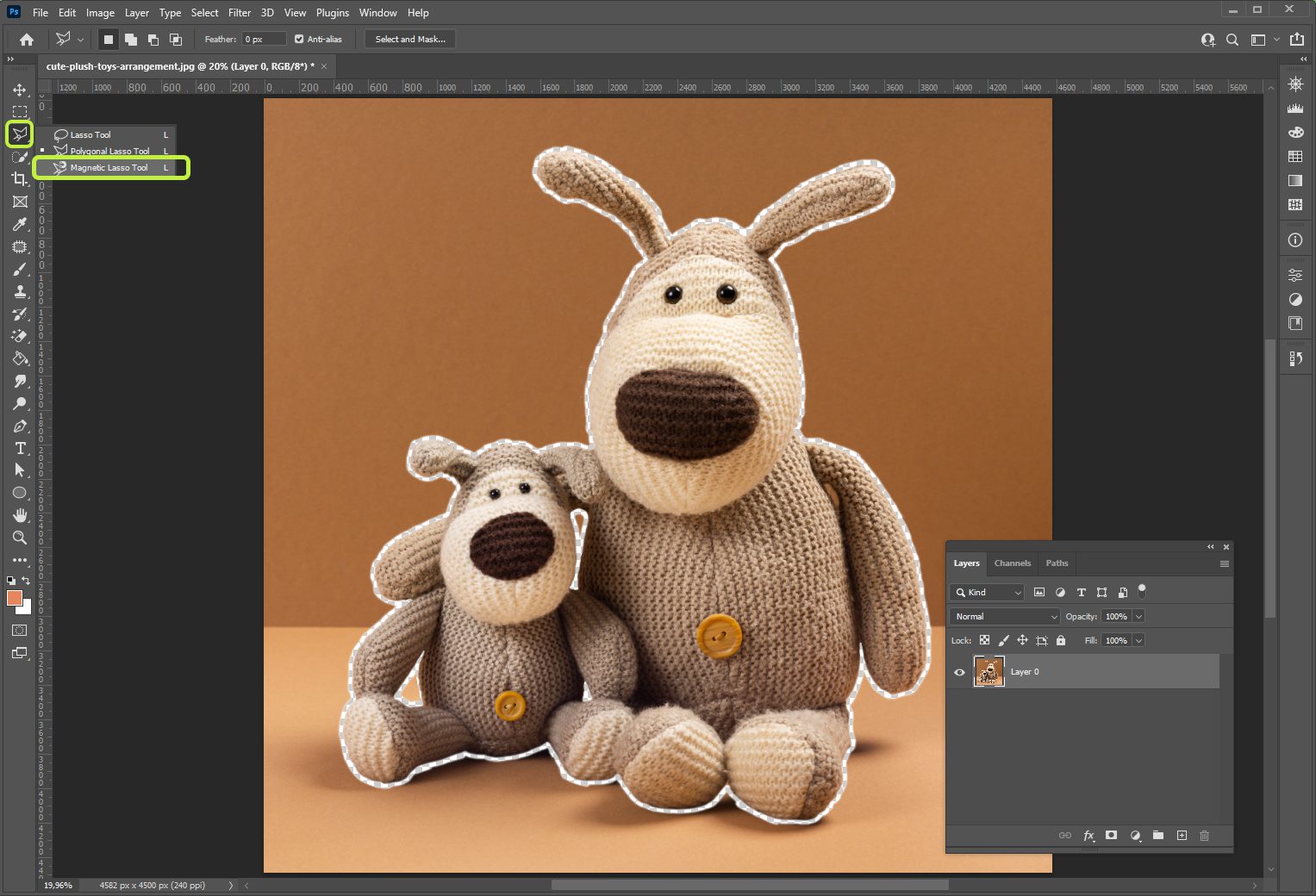Select the Eraser tool

(20, 337)
